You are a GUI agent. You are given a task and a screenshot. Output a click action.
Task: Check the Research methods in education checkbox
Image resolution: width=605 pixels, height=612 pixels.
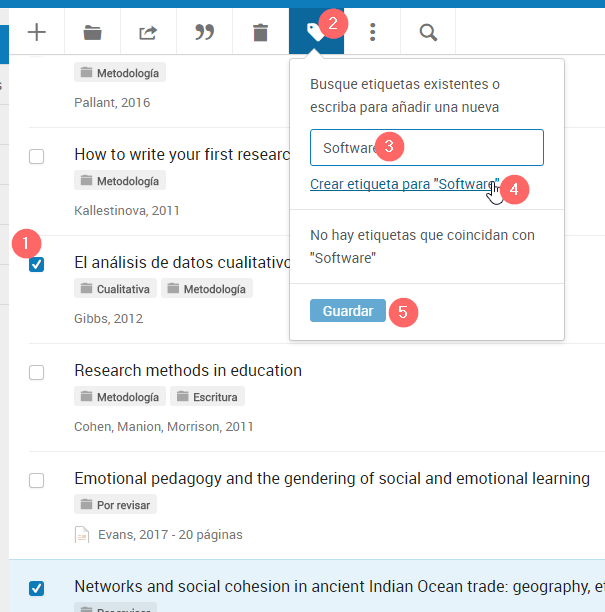[x=37, y=372]
